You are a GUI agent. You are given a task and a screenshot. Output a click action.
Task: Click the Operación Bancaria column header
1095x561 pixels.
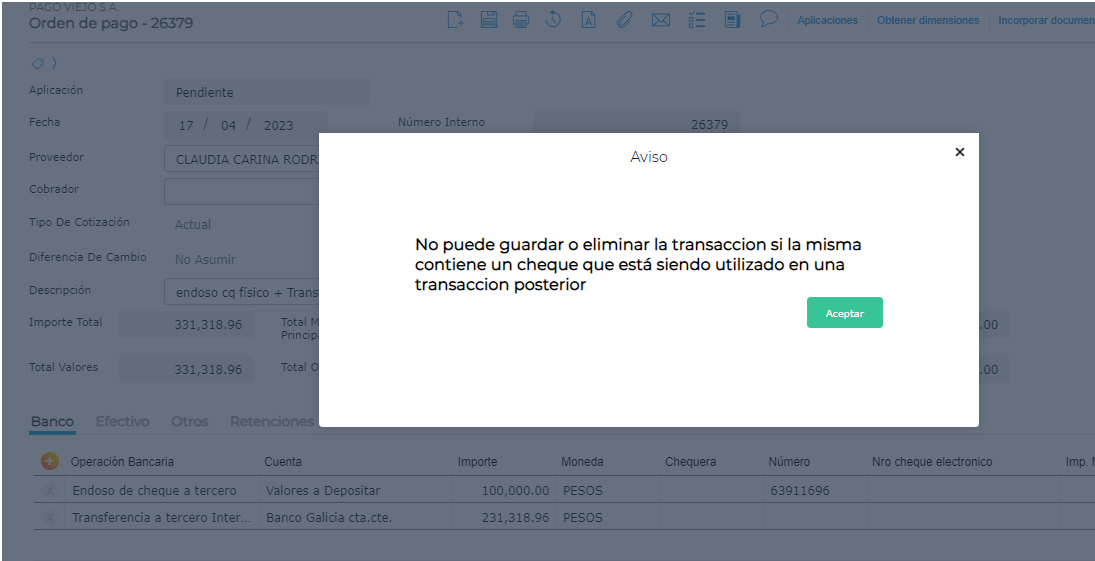coord(122,462)
